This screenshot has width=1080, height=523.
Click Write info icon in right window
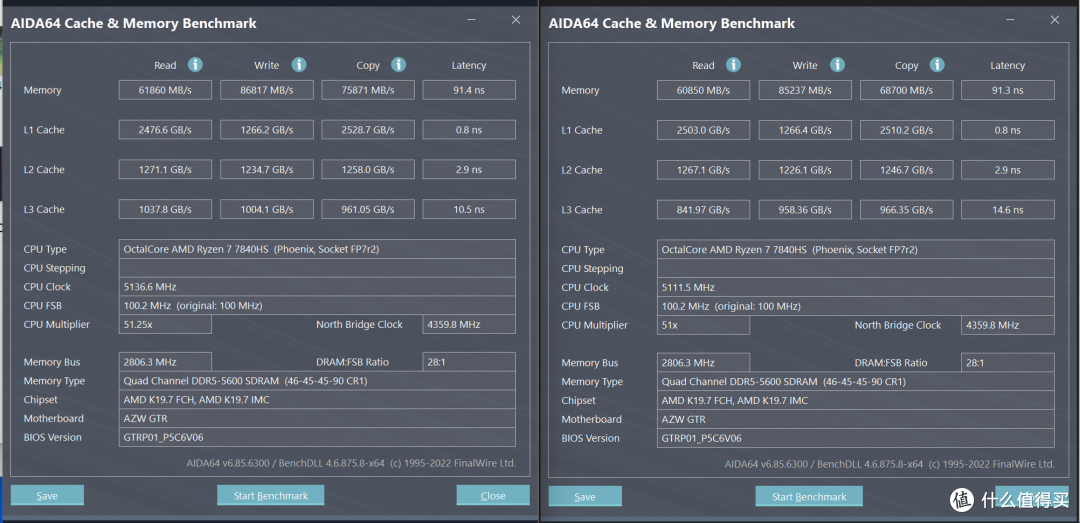click(837, 65)
